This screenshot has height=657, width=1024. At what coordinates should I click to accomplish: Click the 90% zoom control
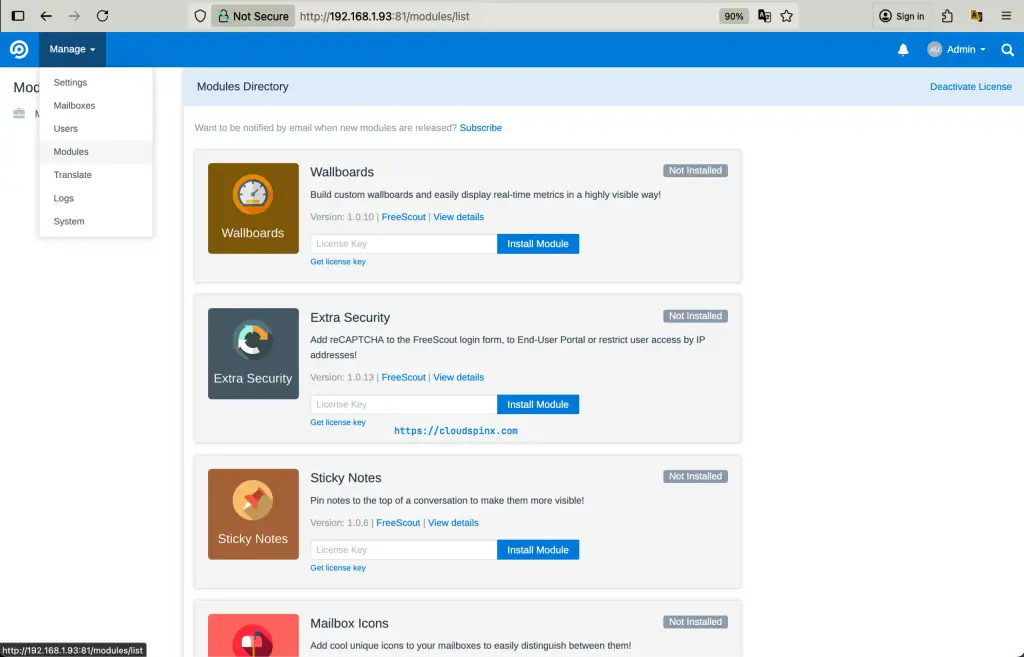(x=733, y=16)
